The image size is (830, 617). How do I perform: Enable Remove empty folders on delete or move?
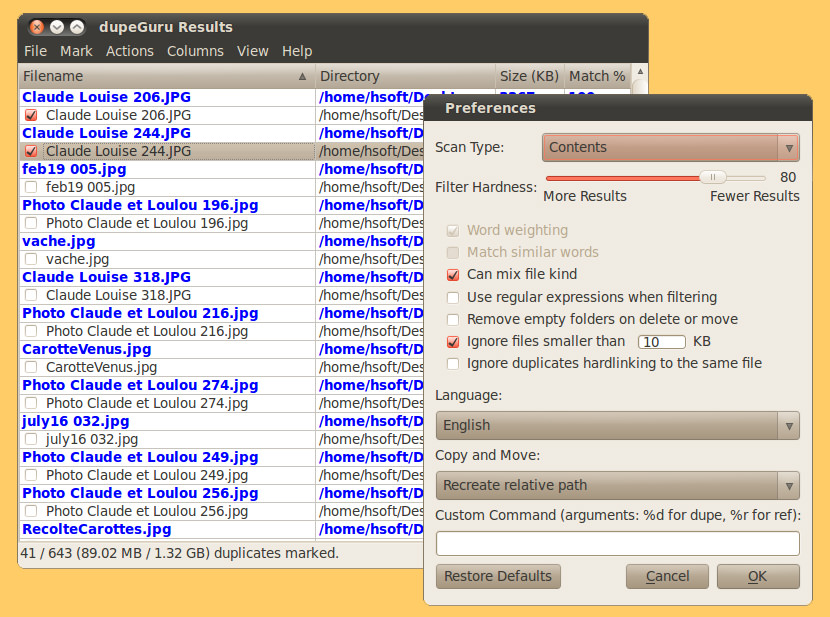tap(453, 320)
